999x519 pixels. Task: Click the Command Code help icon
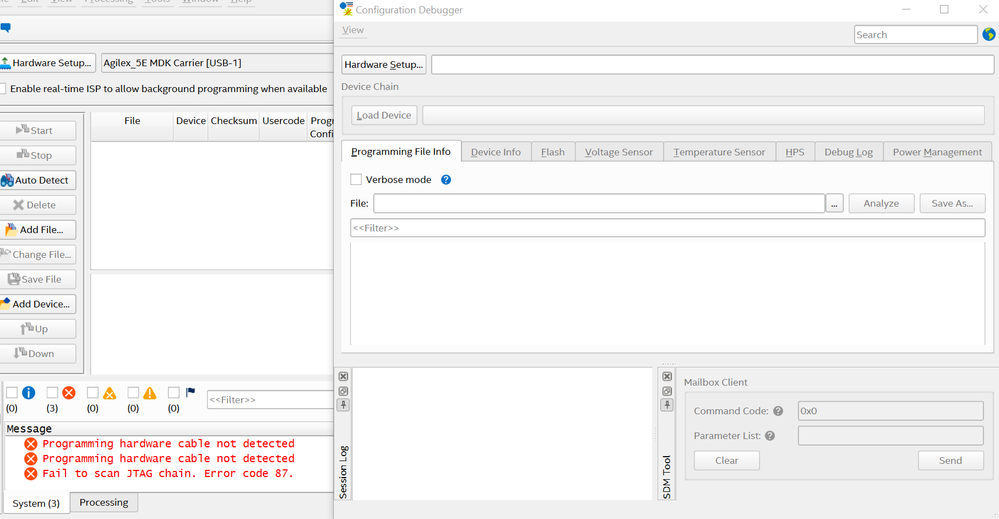click(x=778, y=411)
